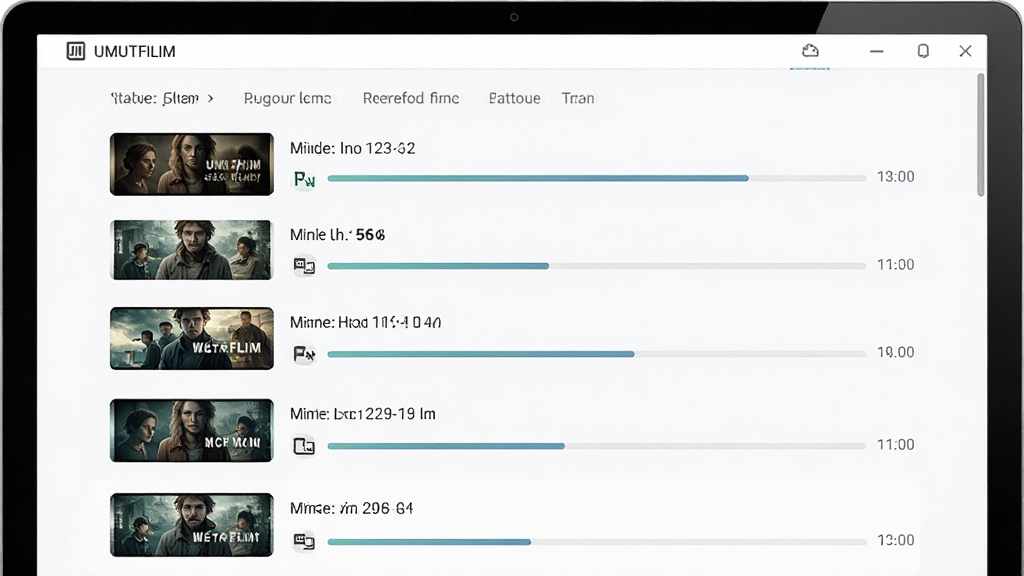Click the 11:00 duration in the "Mime: bcc1229" row

[895, 445]
